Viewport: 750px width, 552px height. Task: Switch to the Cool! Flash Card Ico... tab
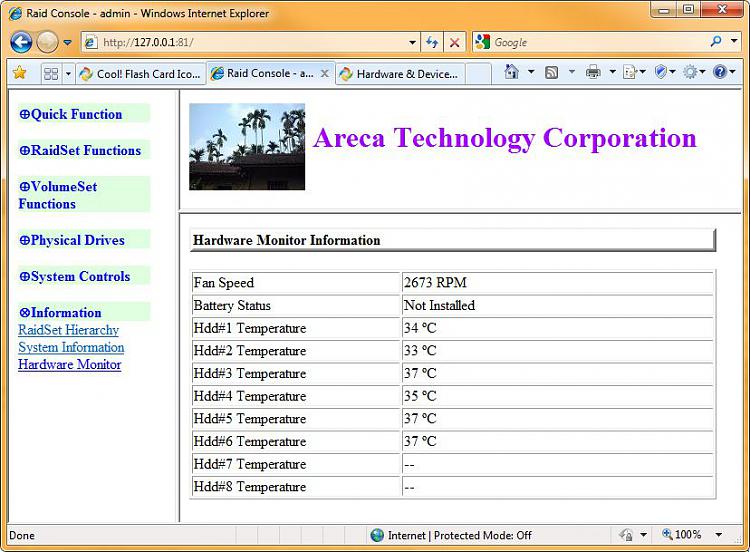140,74
